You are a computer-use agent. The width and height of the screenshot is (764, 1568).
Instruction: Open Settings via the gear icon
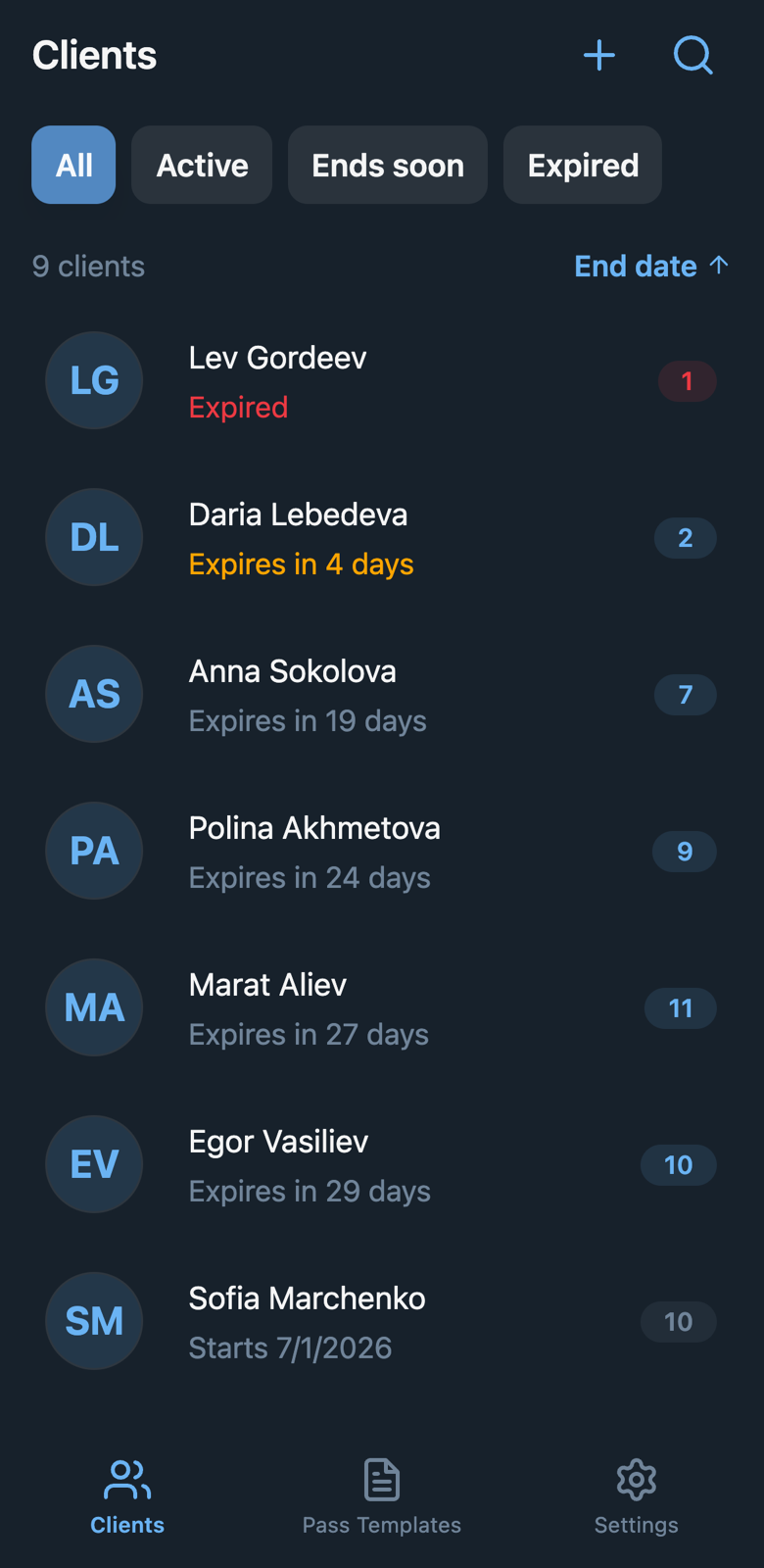click(x=637, y=1480)
